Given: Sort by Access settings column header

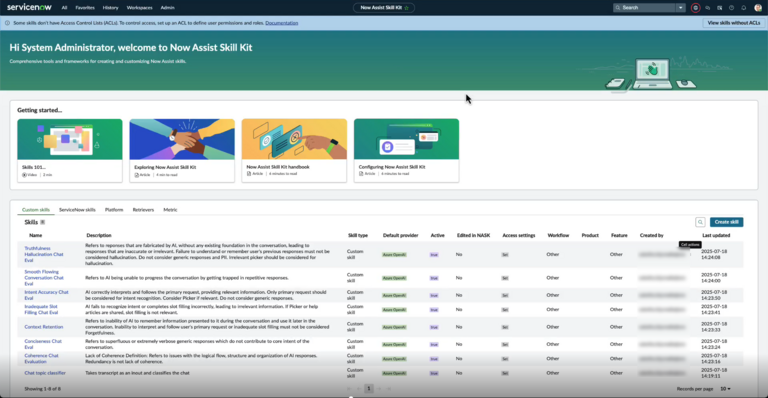Looking at the screenshot, I should pos(519,235).
